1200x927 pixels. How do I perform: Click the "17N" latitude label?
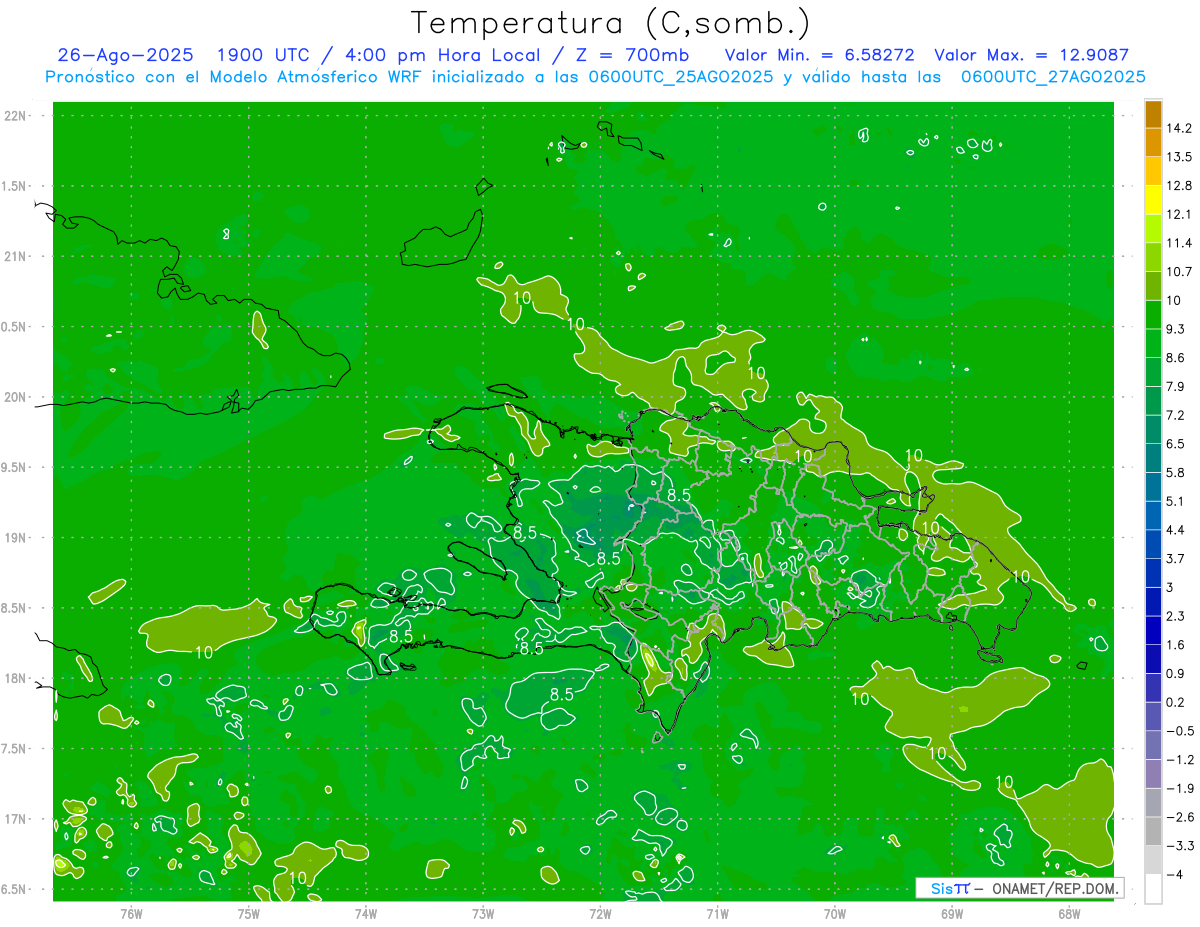(x=16, y=819)
